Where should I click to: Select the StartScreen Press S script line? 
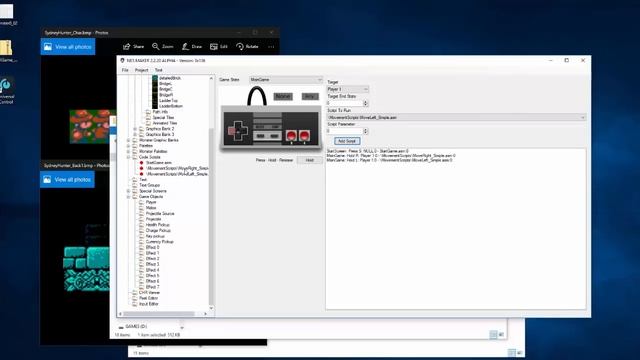(367, 151)
